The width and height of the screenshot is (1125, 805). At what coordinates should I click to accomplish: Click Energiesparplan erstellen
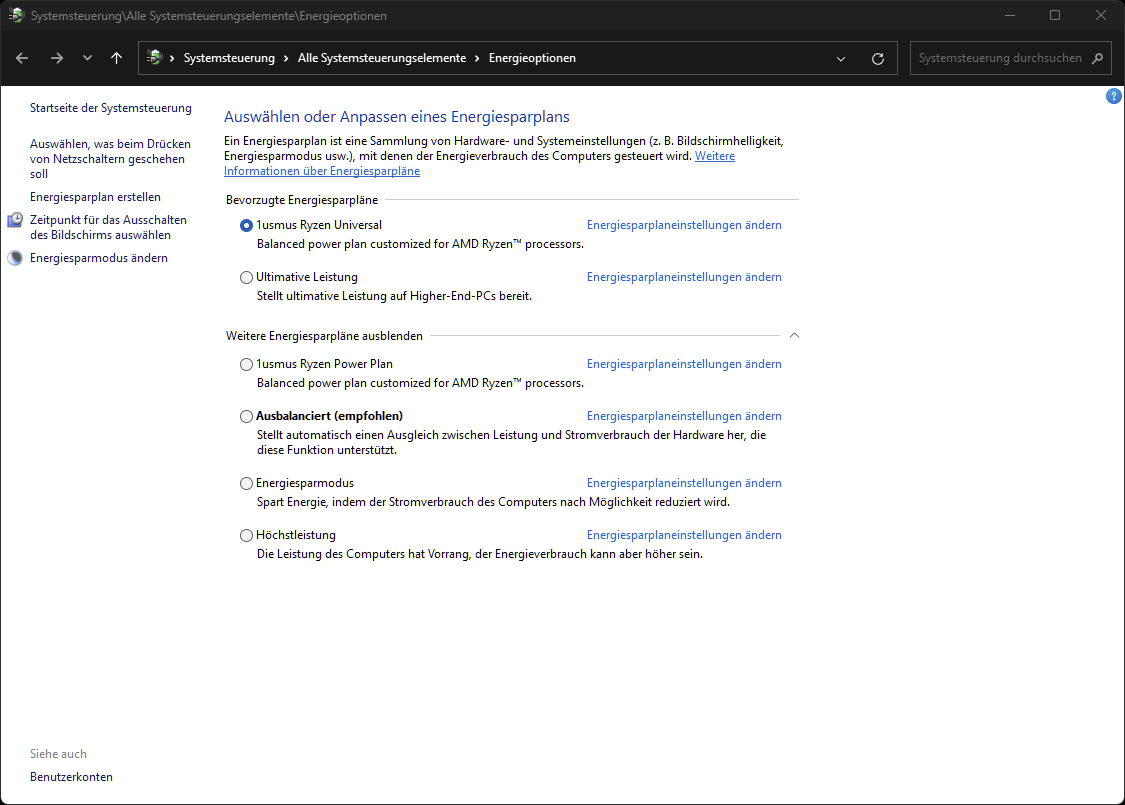[95, 197]
